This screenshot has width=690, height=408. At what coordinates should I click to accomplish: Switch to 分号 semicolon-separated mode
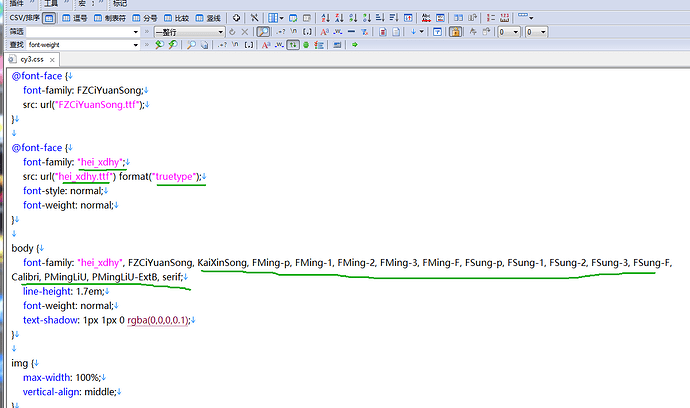(145, 18)
